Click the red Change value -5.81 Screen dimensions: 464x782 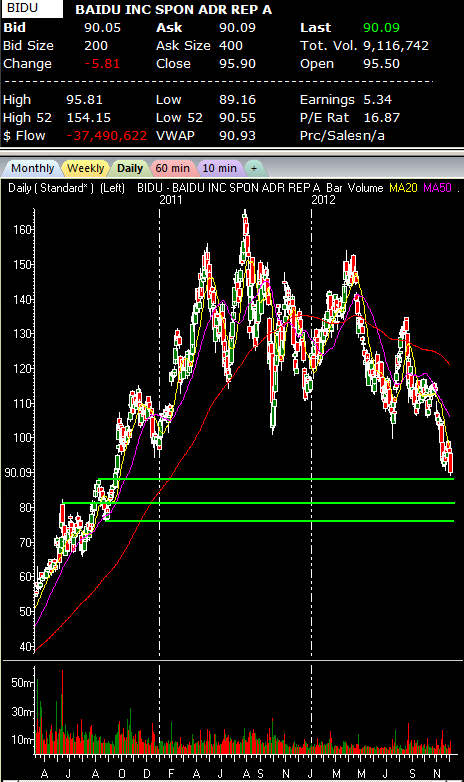click(102, 64)
